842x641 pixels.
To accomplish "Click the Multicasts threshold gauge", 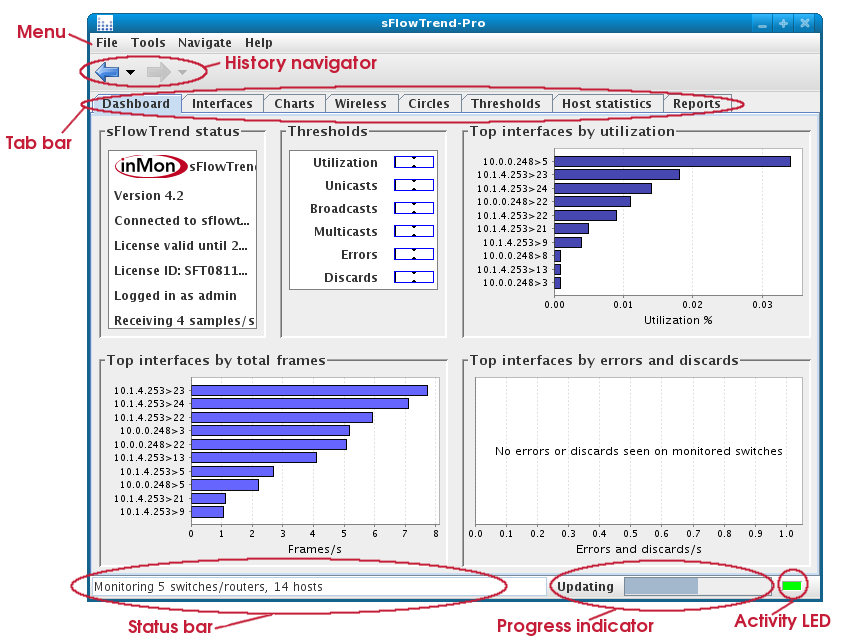I will coord(414,231).
